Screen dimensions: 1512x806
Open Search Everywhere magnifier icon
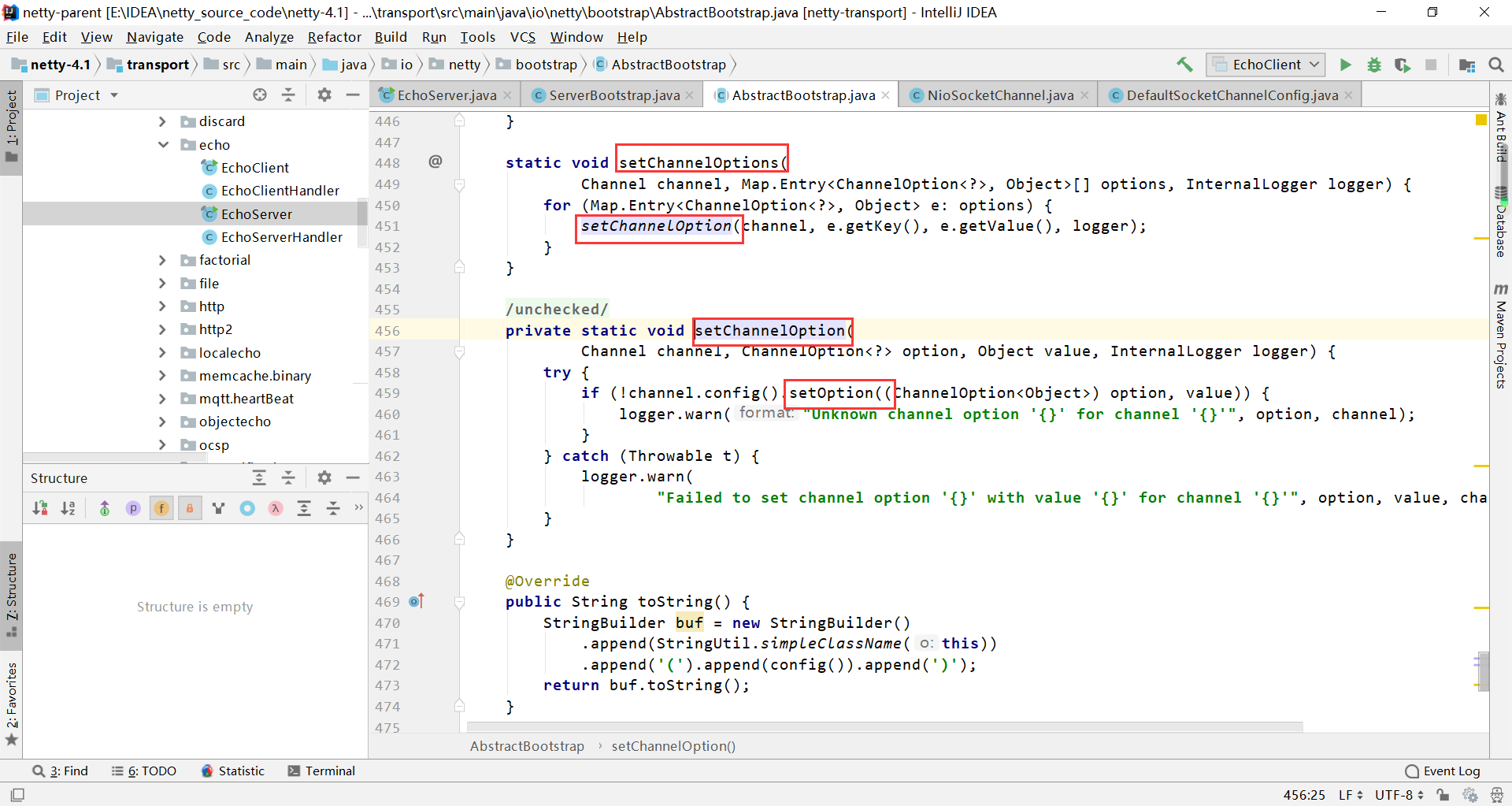[x=1496, y=65]
